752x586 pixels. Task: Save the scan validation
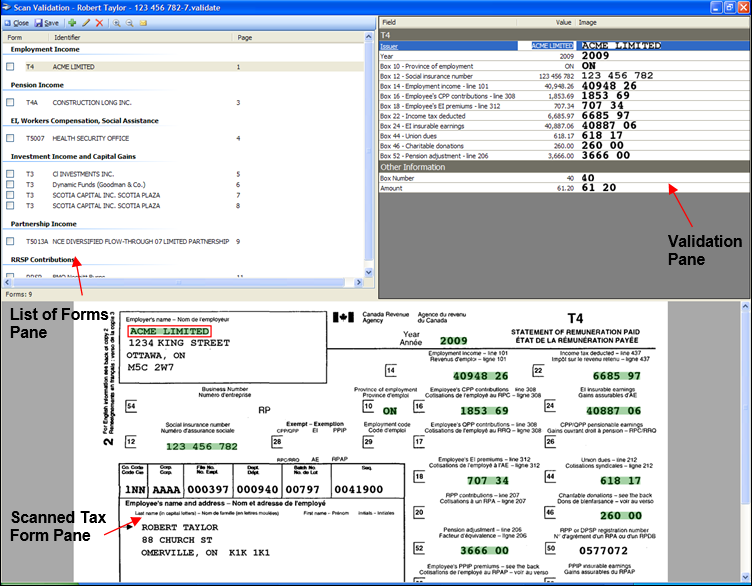[48, 22]
